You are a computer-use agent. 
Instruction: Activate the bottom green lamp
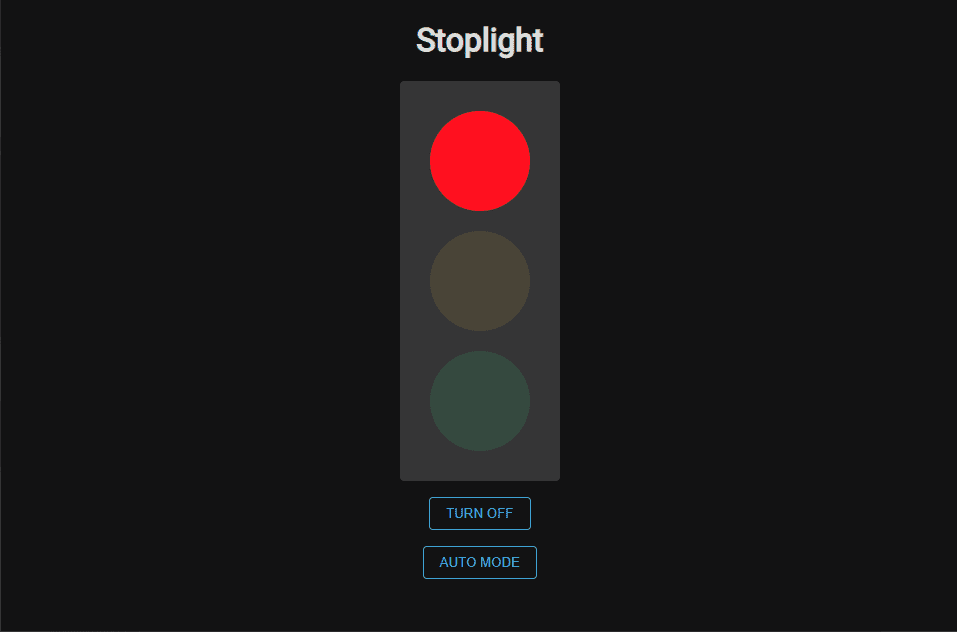point(480,401)
